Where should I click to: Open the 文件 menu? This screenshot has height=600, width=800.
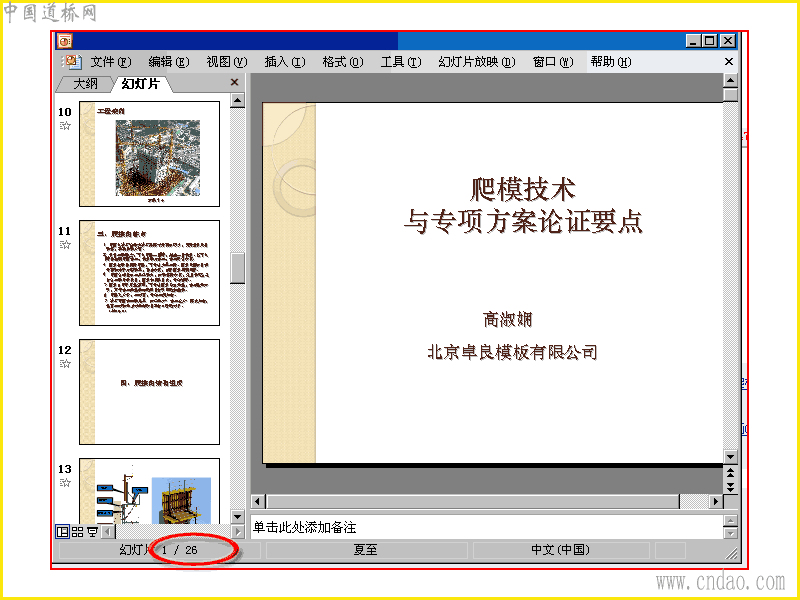point(111,62)
